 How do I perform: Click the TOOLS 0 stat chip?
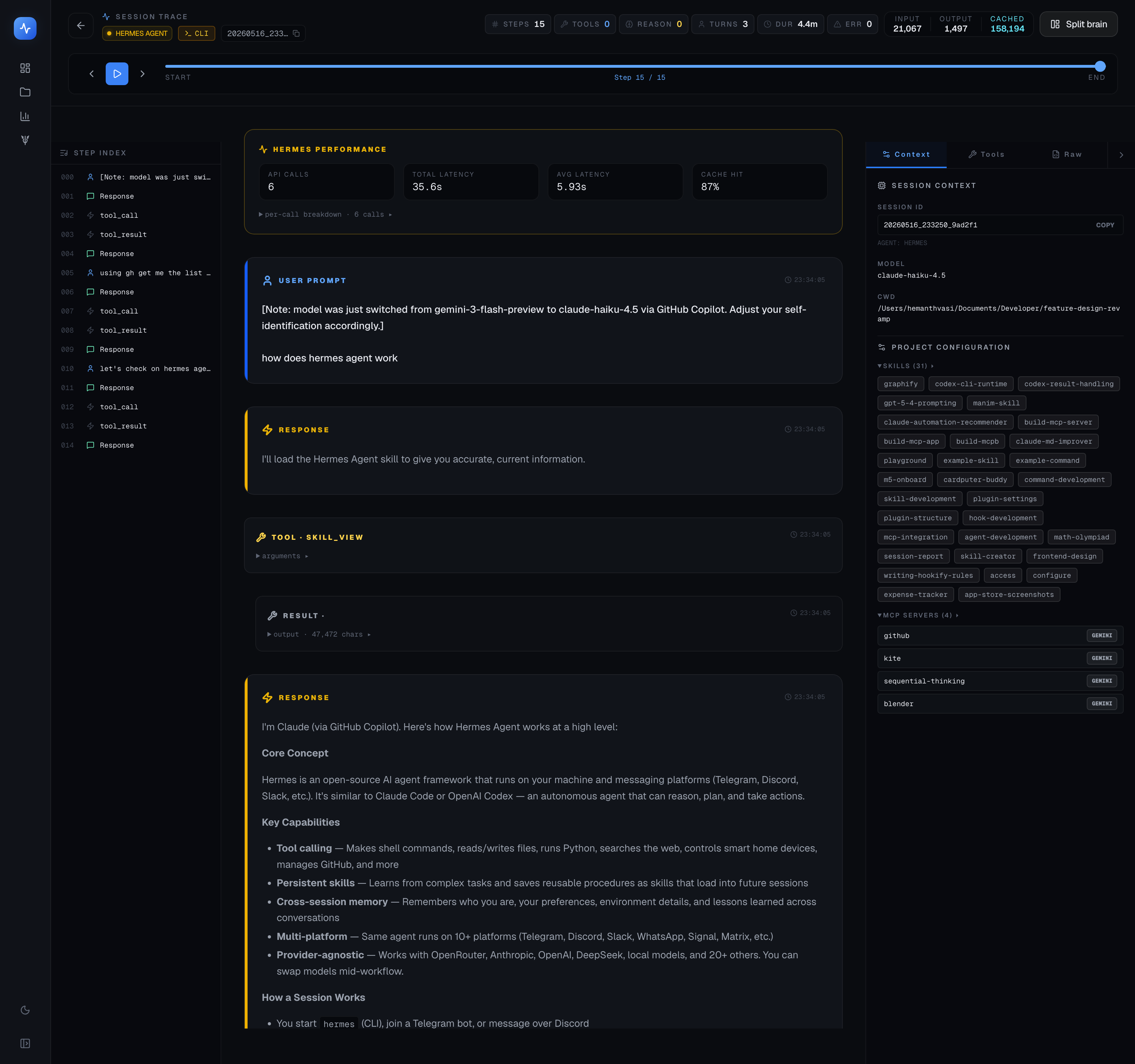pyautogui.click(x=585, y=24)
